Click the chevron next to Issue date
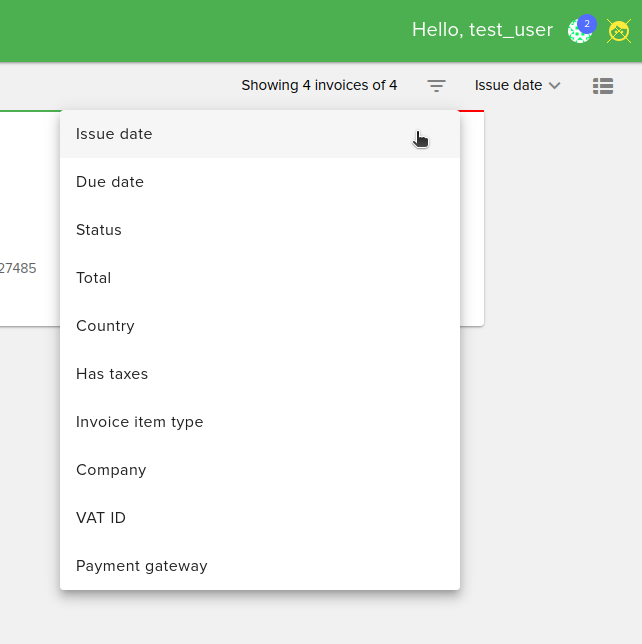The width and height of the screenshot is (642, 644). [x=555, y=86]
